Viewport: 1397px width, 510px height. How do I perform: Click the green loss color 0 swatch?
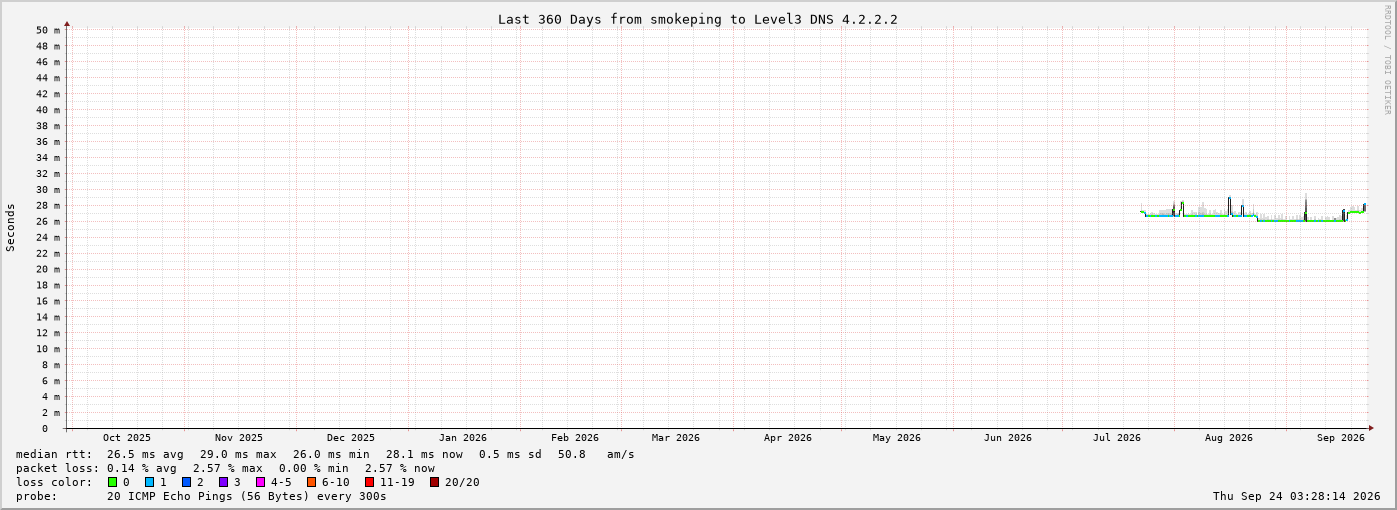pyautogui.click(x=113, y=482)
